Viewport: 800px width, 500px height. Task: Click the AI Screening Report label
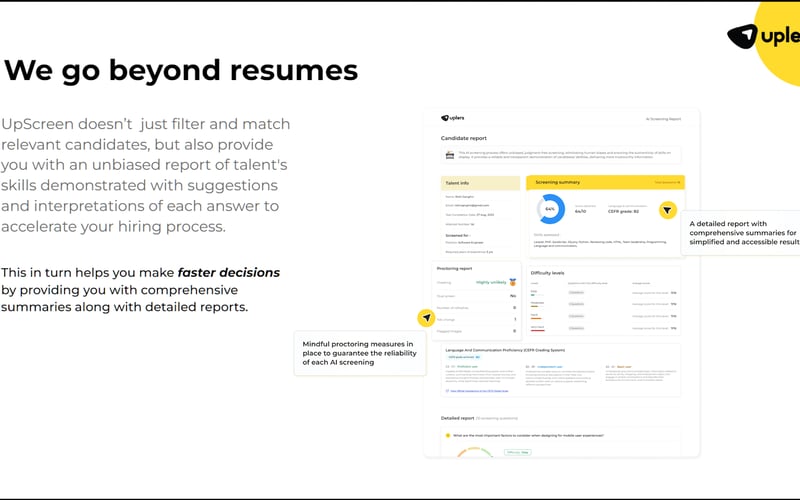pos(663,119)
